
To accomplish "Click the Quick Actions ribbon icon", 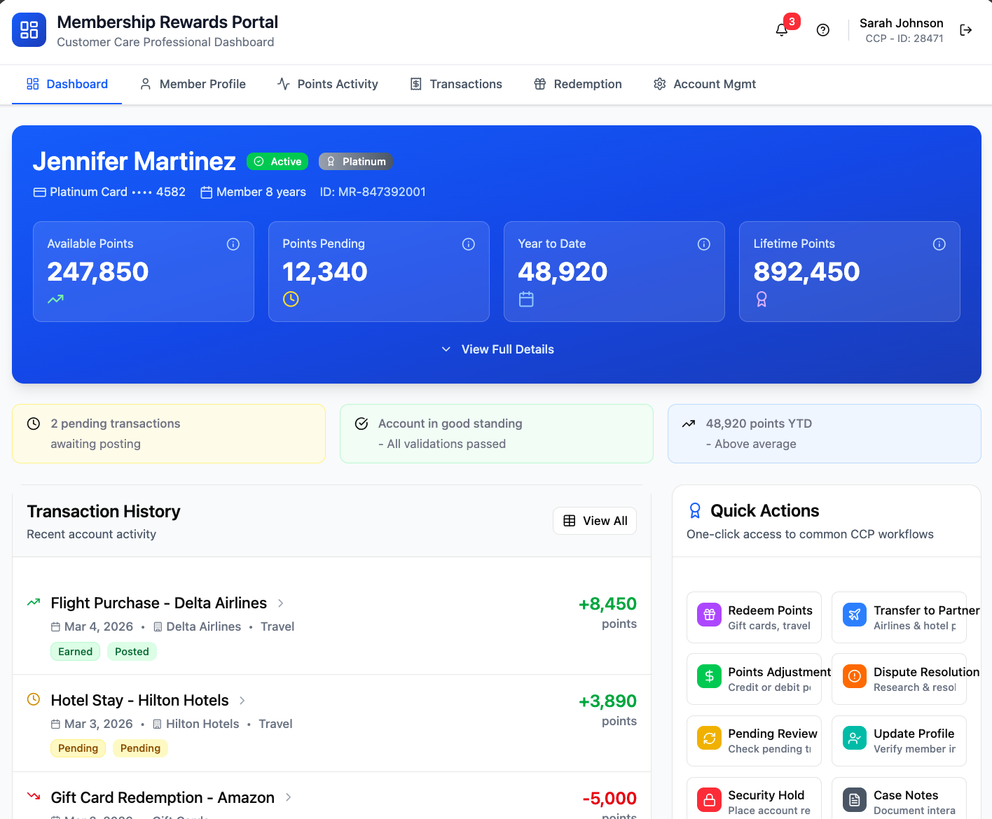I will pos(695,510).
